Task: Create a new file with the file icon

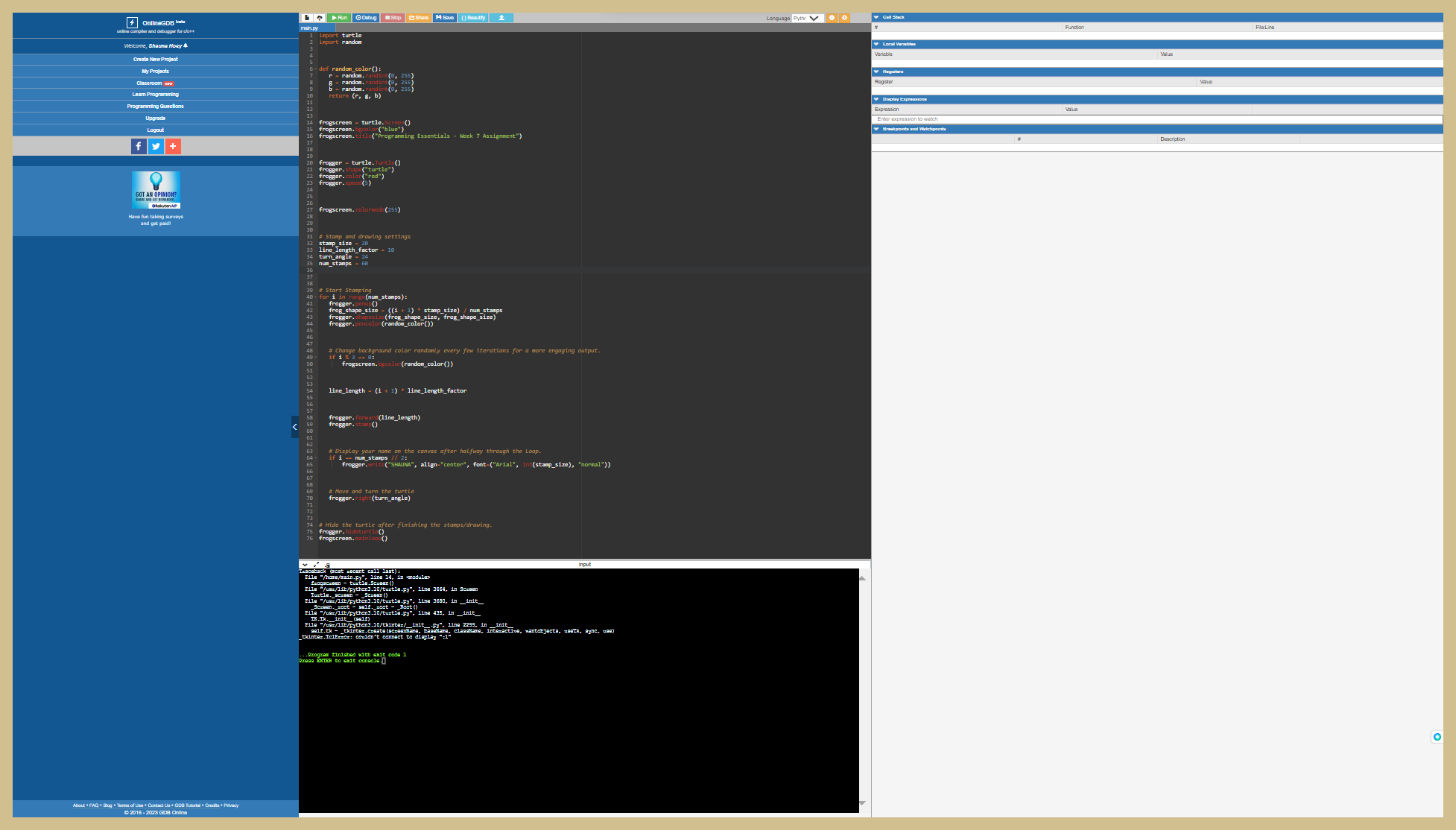Action: pyautogui.click(x=307, y=18)
